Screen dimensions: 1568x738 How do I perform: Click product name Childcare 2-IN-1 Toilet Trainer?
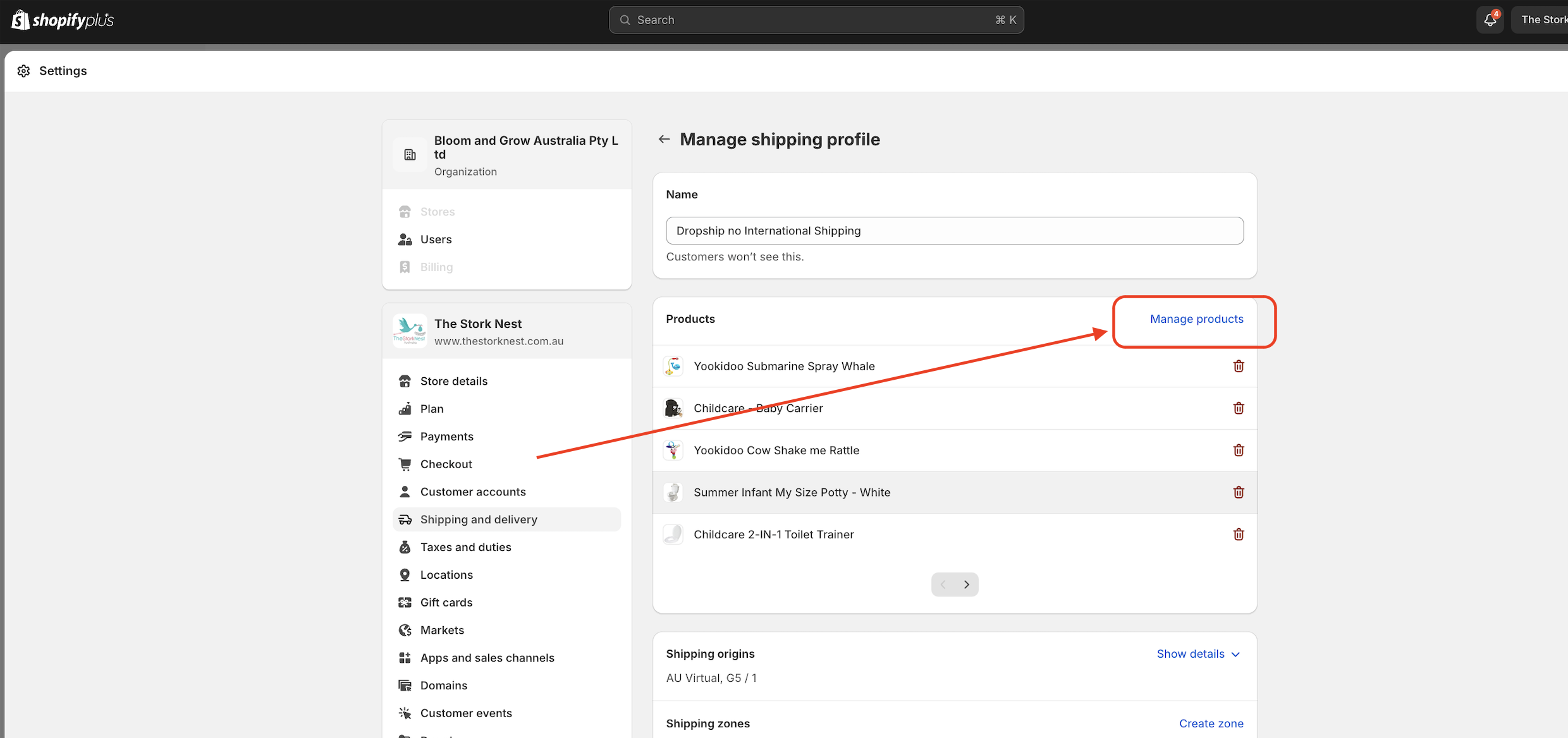pos(774,535)
